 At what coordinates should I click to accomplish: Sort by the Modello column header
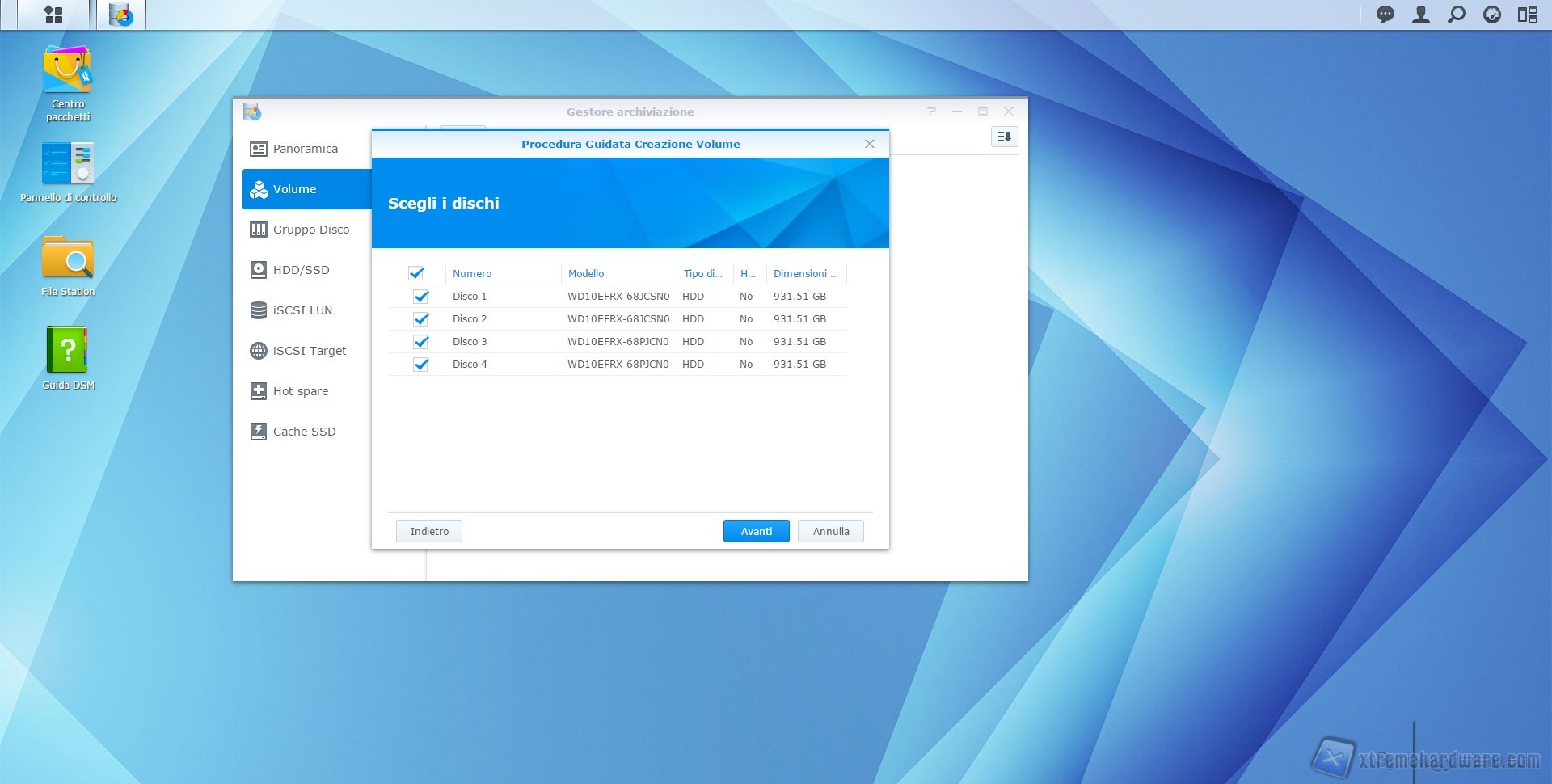[x=586, y=274]
